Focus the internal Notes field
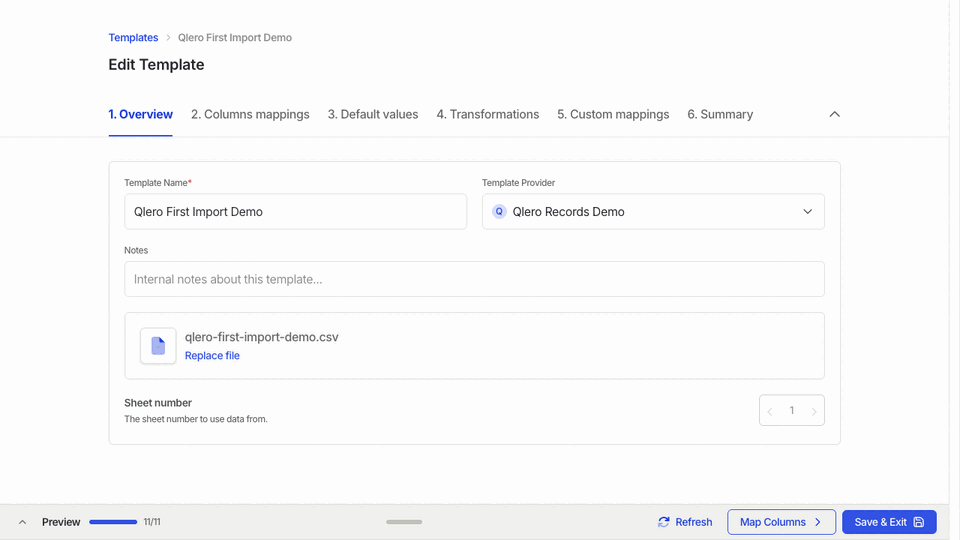Viewport: 960px width, 540px height. [474, 279]
